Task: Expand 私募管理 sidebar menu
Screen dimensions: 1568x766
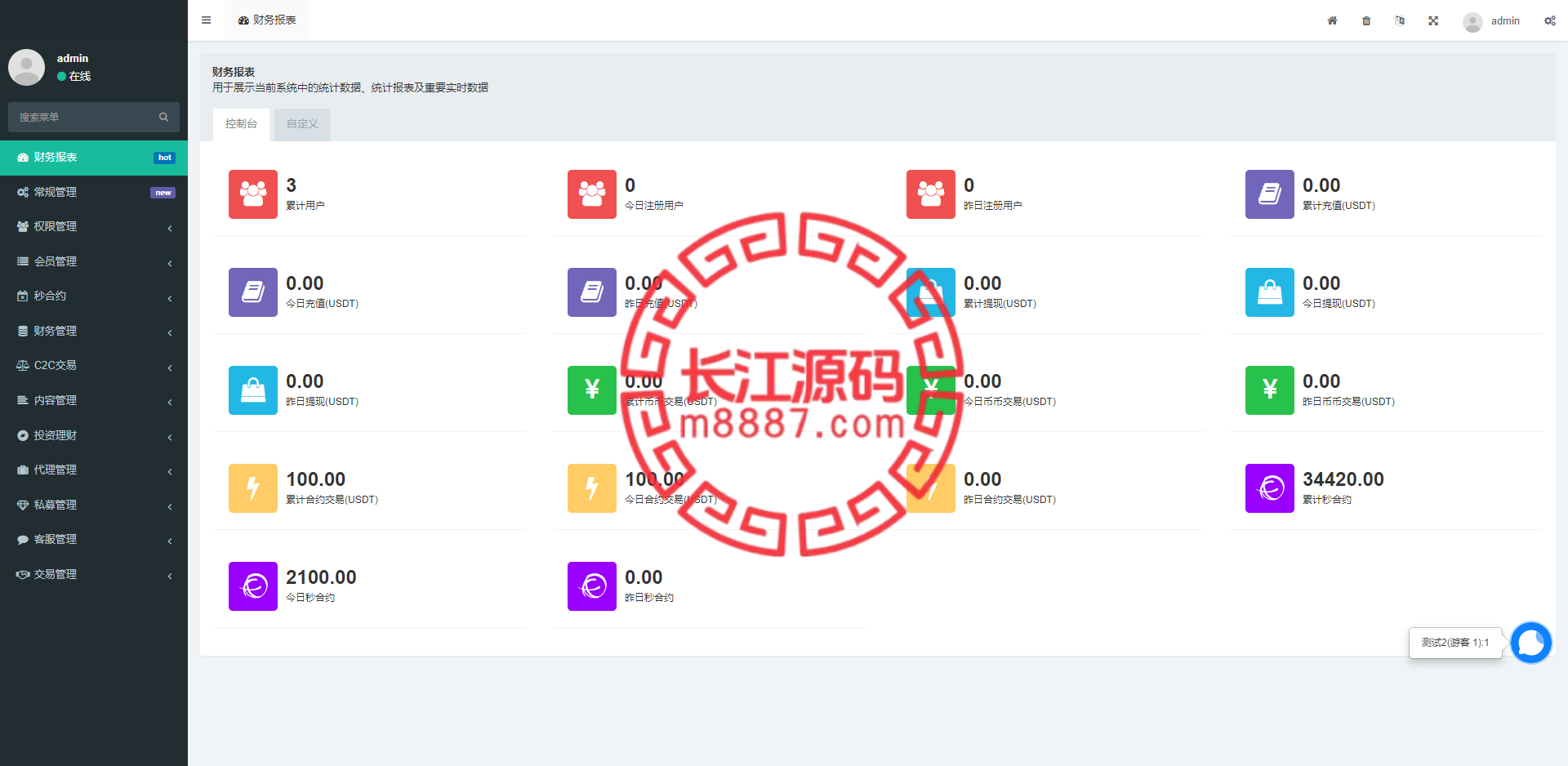Action: point(94,505)
